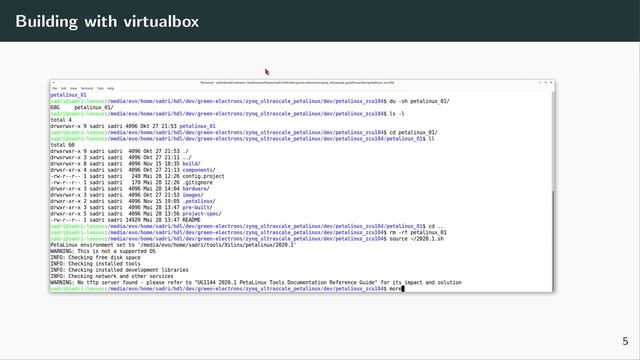Click the slide page number 5
The height and width of the screenshot is (360, 640).
[625, 341]
